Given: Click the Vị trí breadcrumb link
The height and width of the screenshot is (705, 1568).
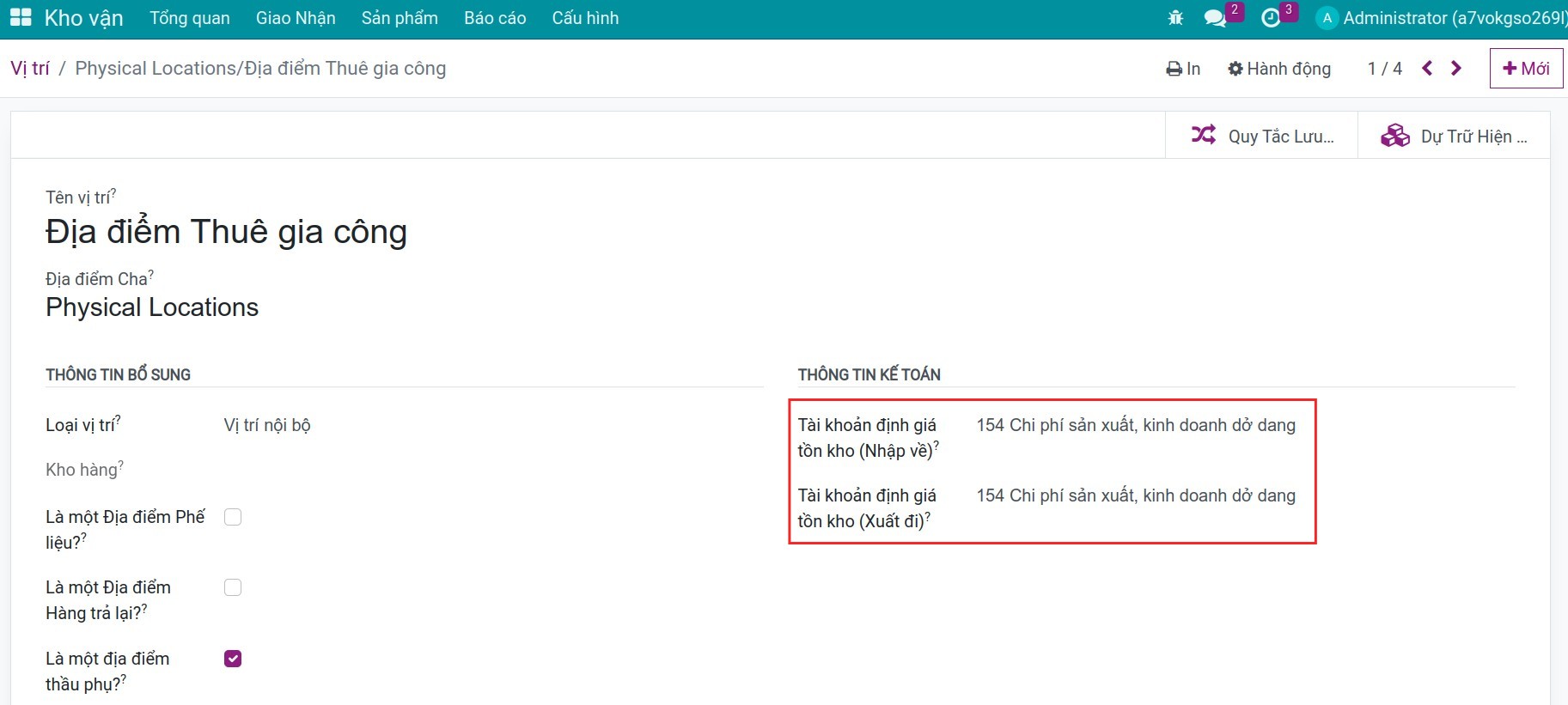Looking at the screenshot, I should (x=30, y=68).
